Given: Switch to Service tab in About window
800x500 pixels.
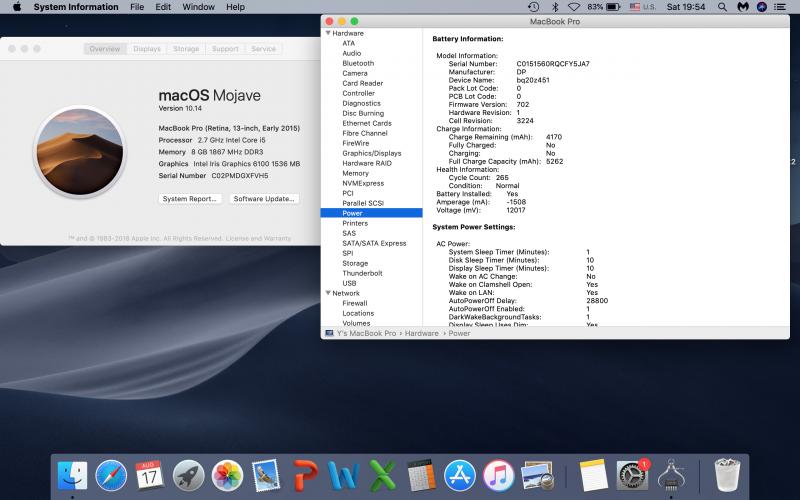Looking at the screenshot, I should (x=263, y=49).
